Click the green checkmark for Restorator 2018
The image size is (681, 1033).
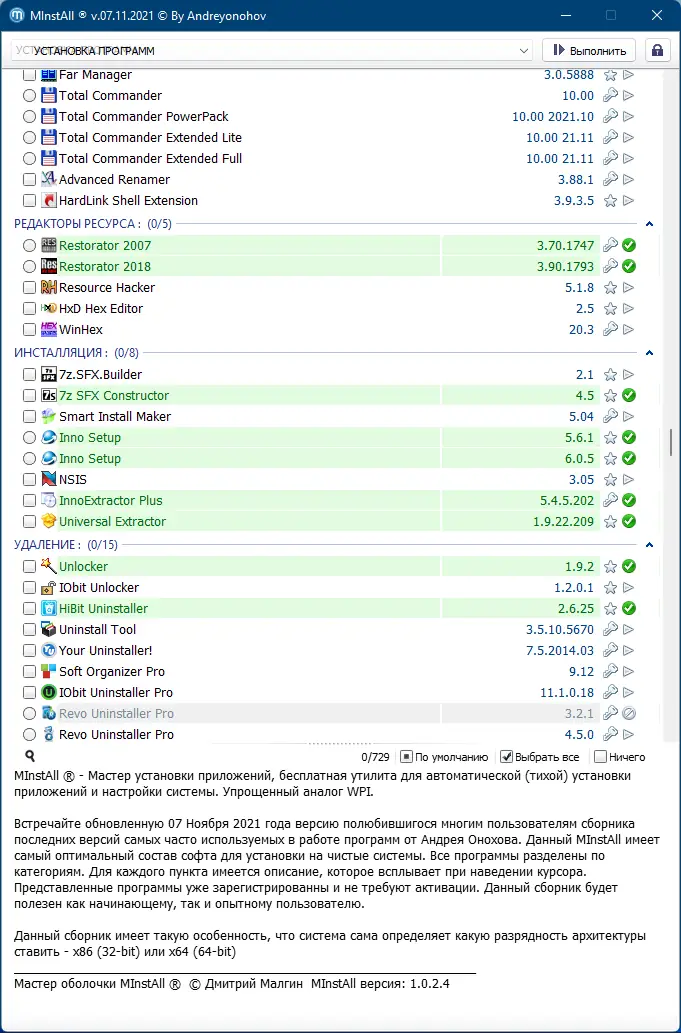[x=629, y=267]
